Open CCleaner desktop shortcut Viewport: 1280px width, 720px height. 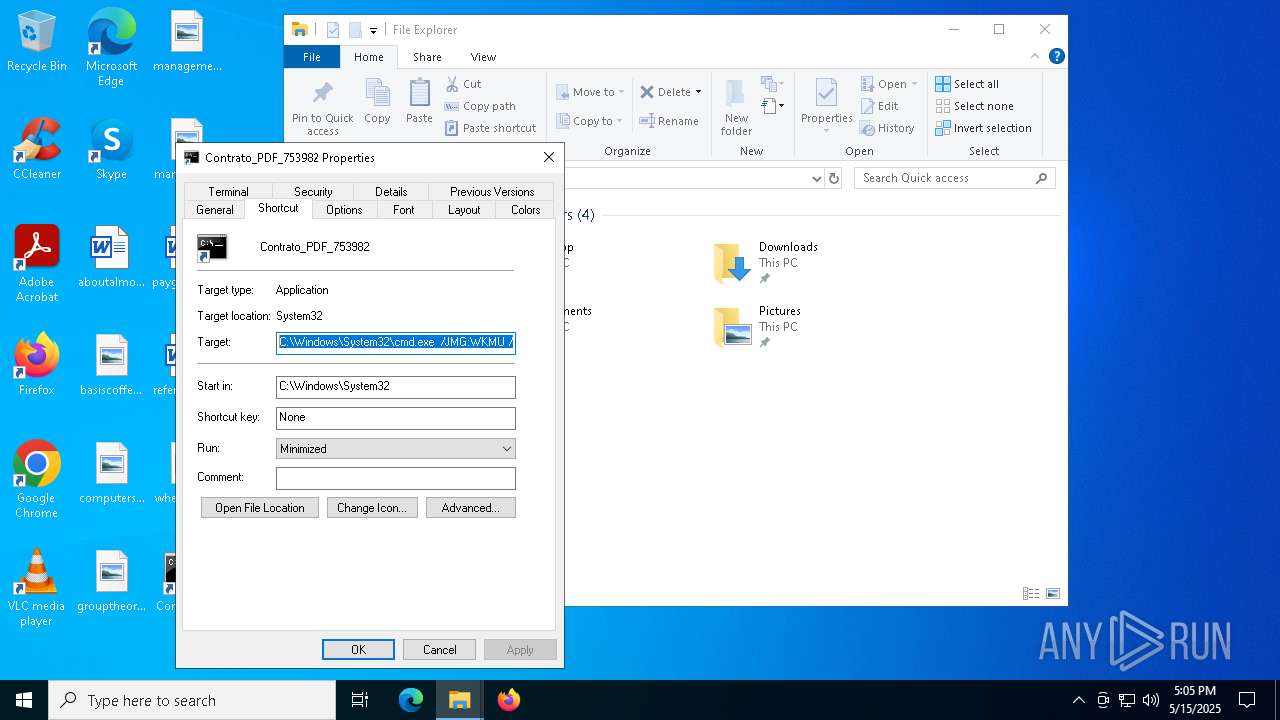pyautogui.click(x=37, y=150)
